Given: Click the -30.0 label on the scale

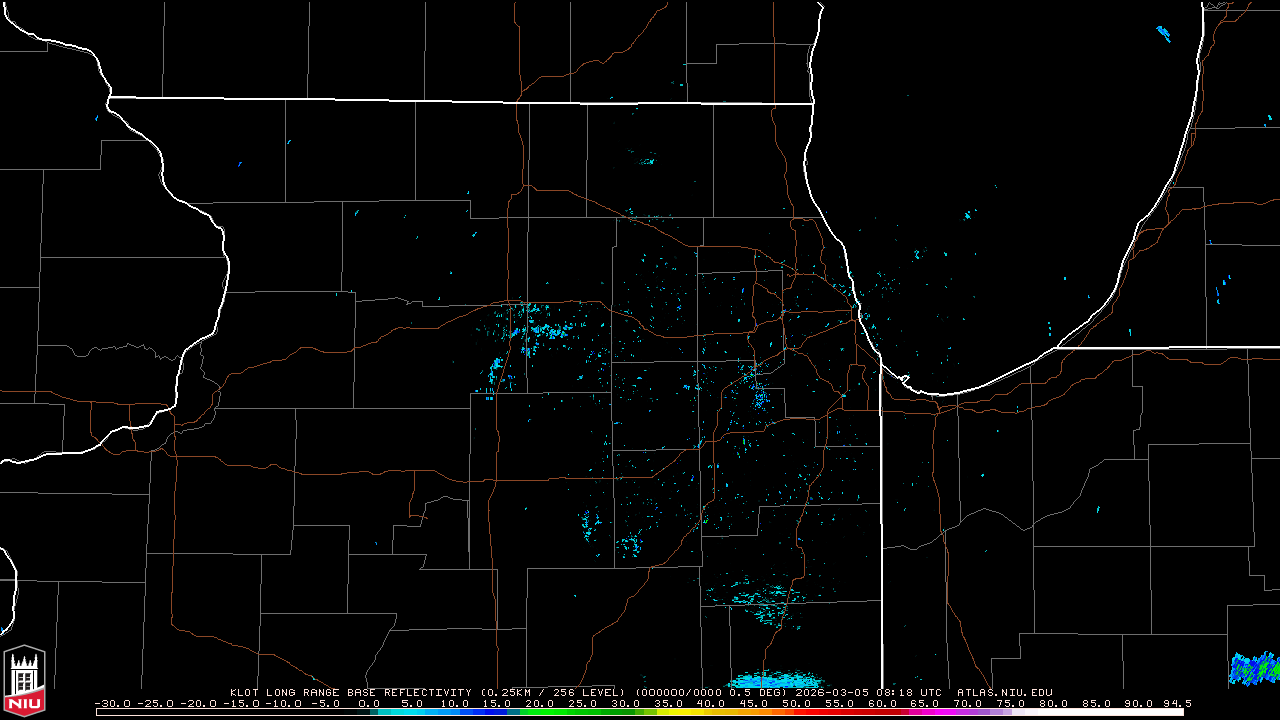Looking at the screenshot, I should pyautogui.click(x=113, y=703).
